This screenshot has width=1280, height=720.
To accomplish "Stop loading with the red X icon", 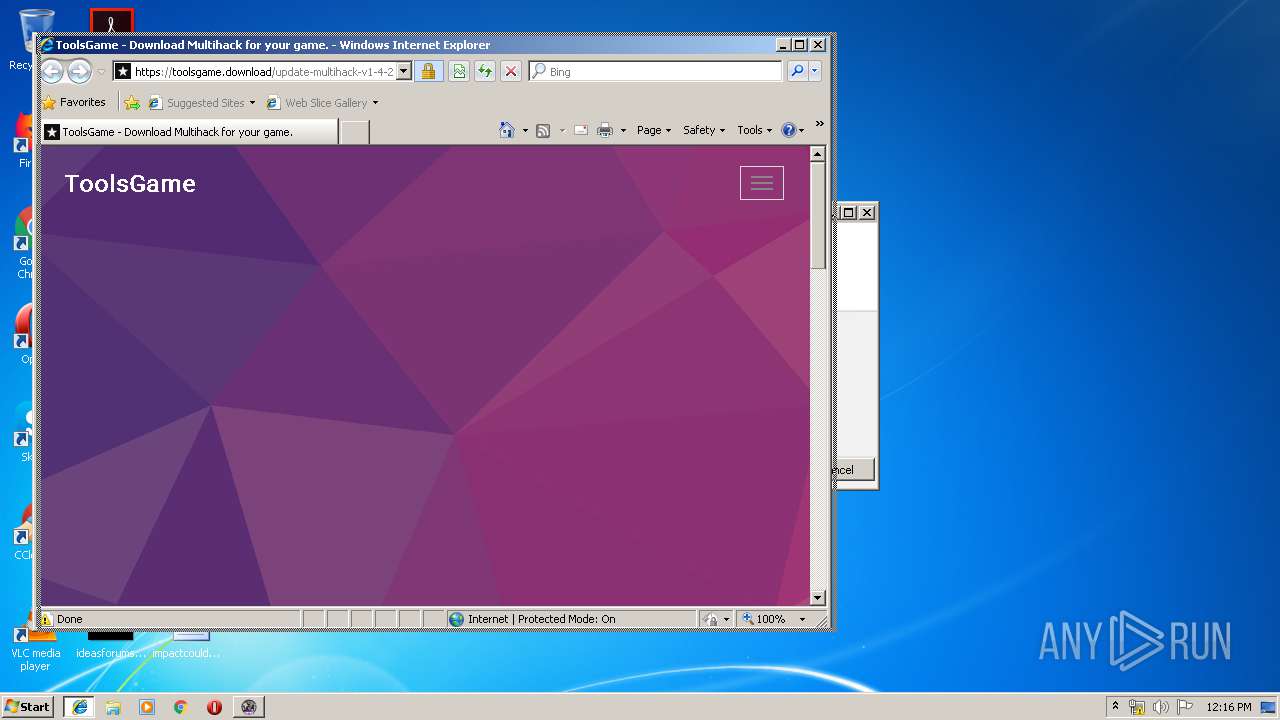I will point(511,72).
